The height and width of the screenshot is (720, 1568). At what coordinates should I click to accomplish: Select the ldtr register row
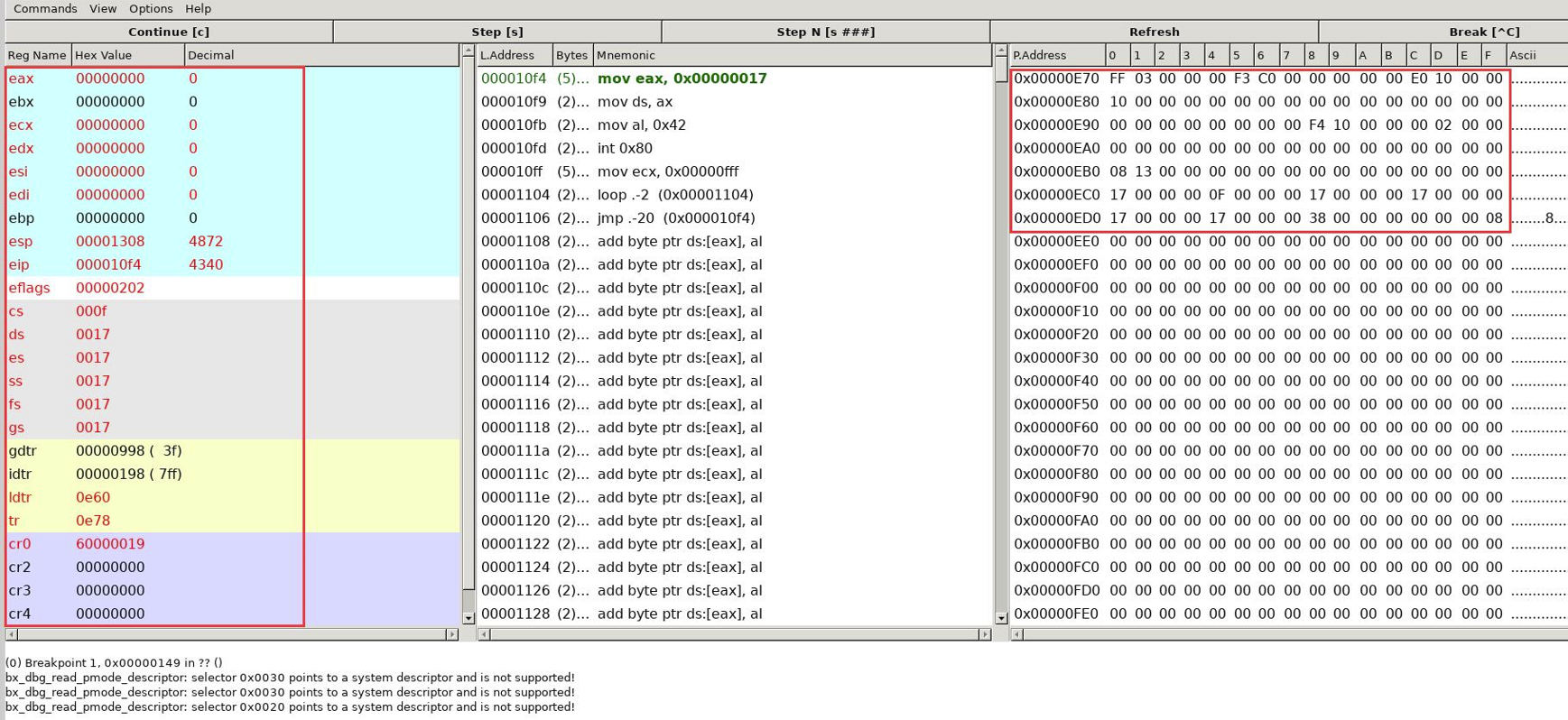tap(233, 498)
